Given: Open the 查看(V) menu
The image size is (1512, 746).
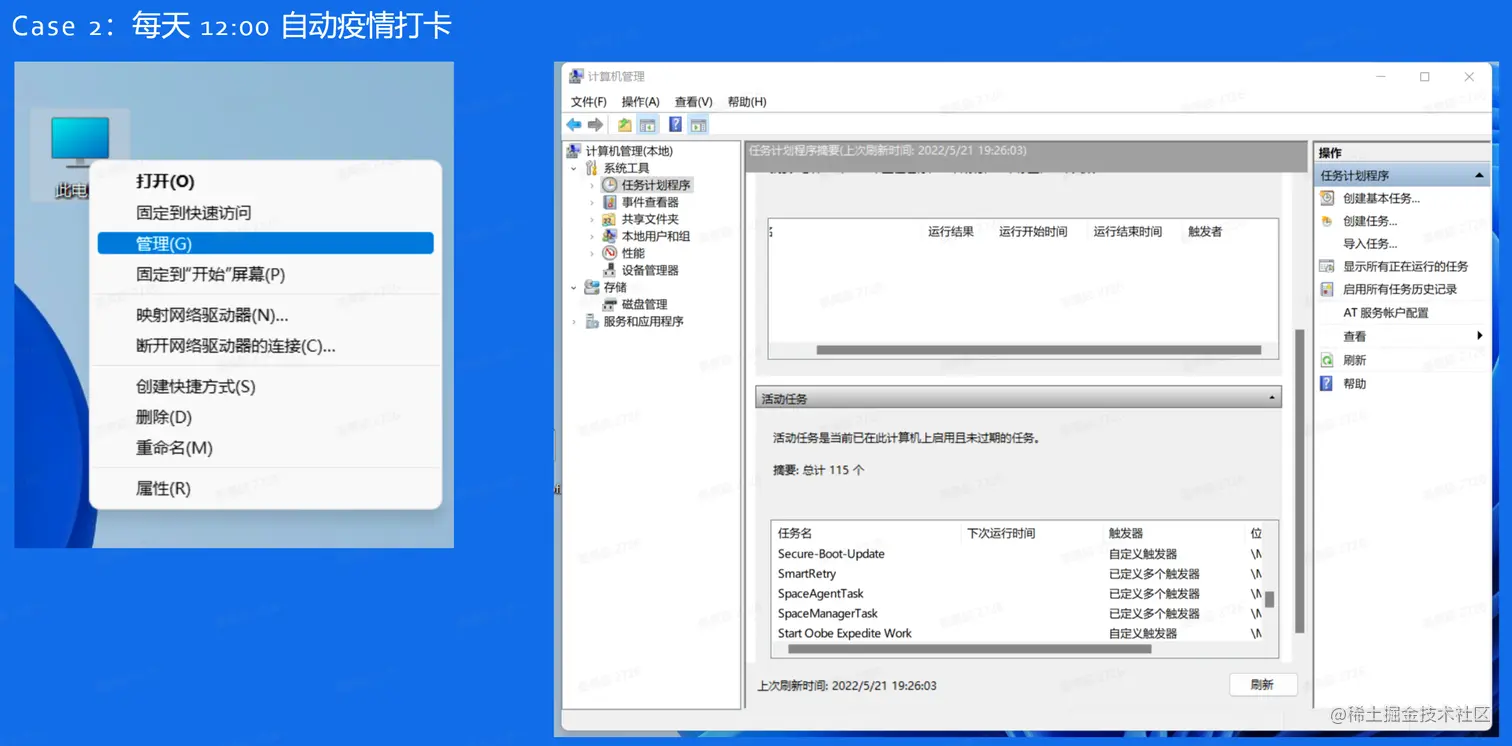Looking at the screenshot, I should (x=693, y=101).
